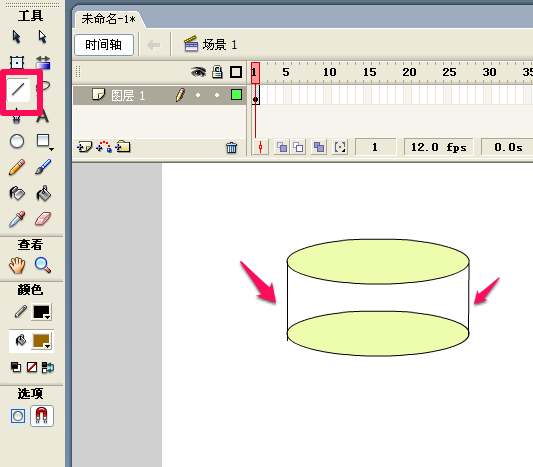Image resolution: width=533 pixels, height=467 pixels.
Task: Click the top ellipse of the cylinder
Action: coord(378,261)
